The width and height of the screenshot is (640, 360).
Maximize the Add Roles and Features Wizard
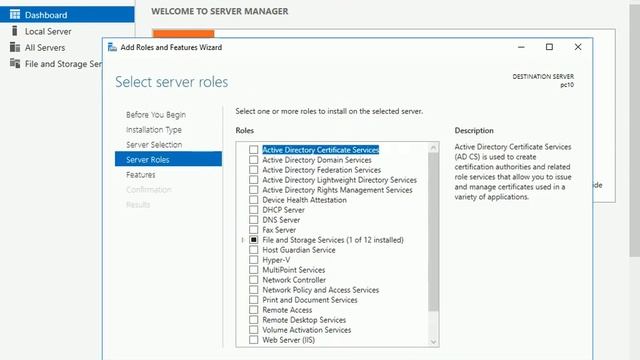click(x=549, y=47)
